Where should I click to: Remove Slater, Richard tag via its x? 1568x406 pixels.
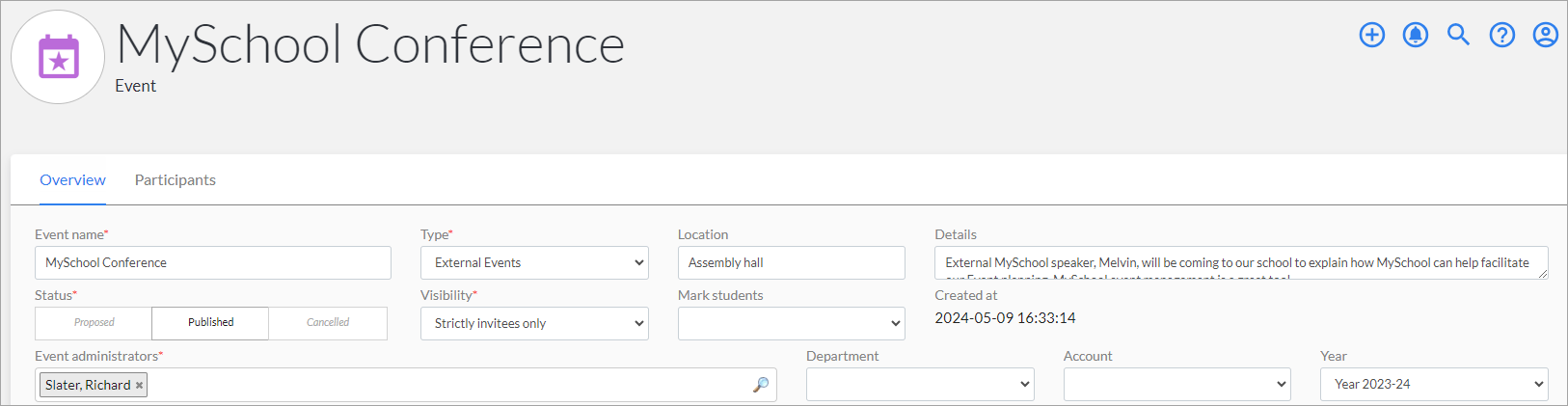pyautogui.click(x=139, y=385)
